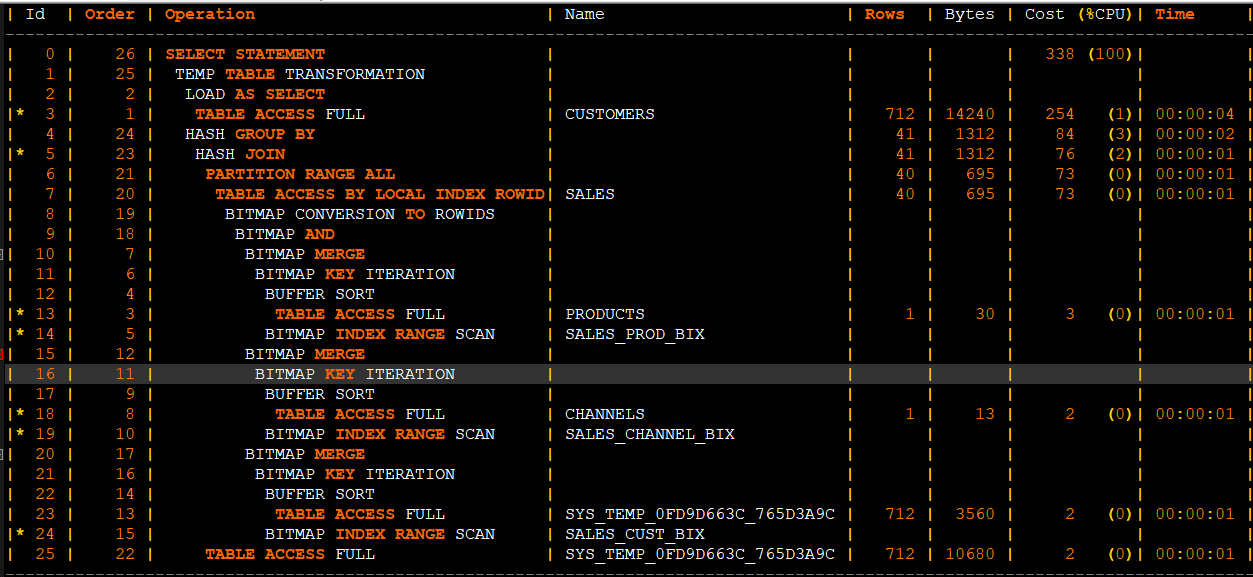
Task: Click the Time column header
Action: pyautogui.click(x=1175, y=14)
